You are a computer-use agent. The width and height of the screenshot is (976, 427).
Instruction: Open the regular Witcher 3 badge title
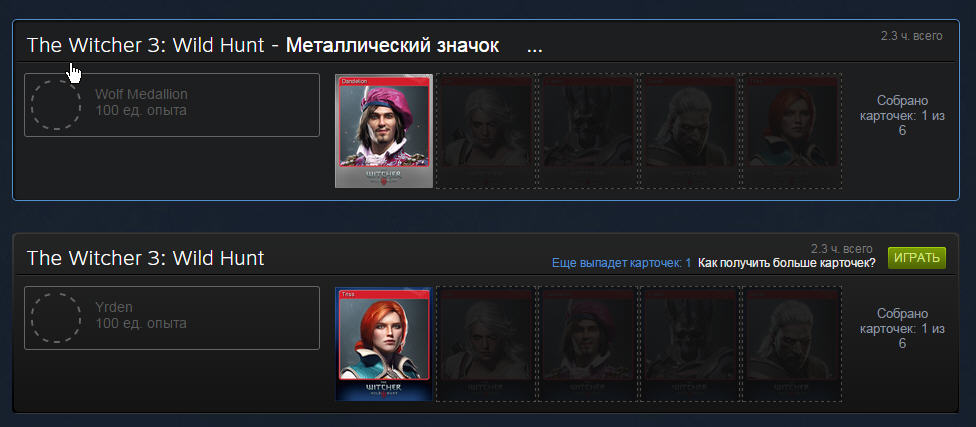(146, 258)
